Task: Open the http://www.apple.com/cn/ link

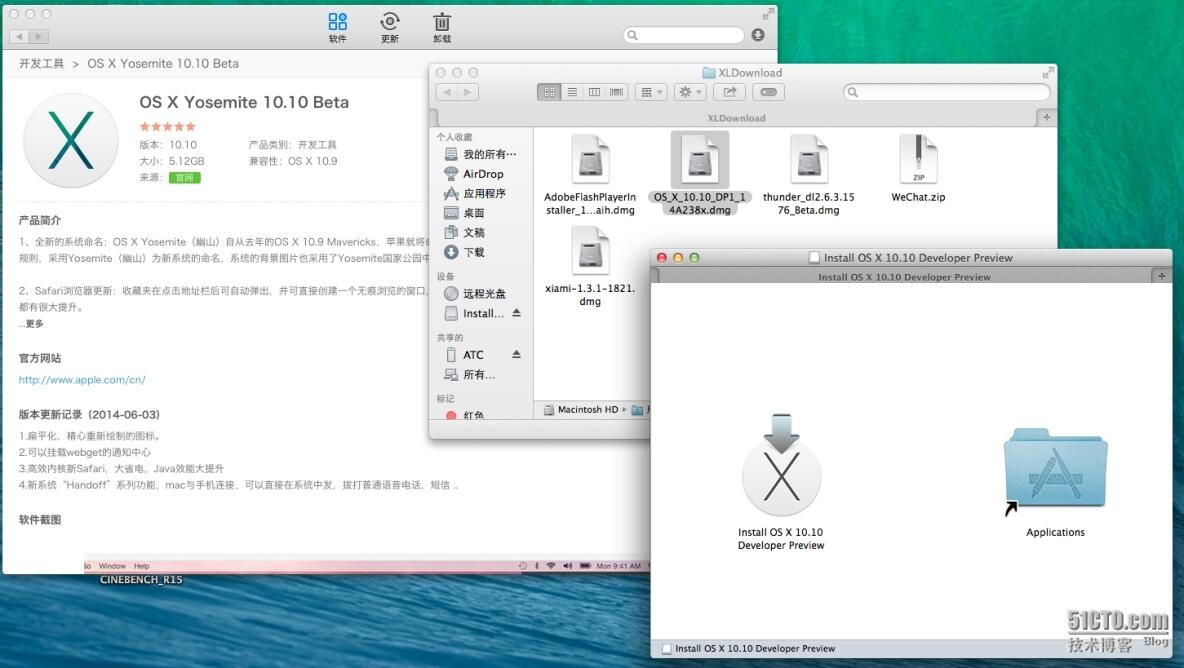Action: [82, 379]
